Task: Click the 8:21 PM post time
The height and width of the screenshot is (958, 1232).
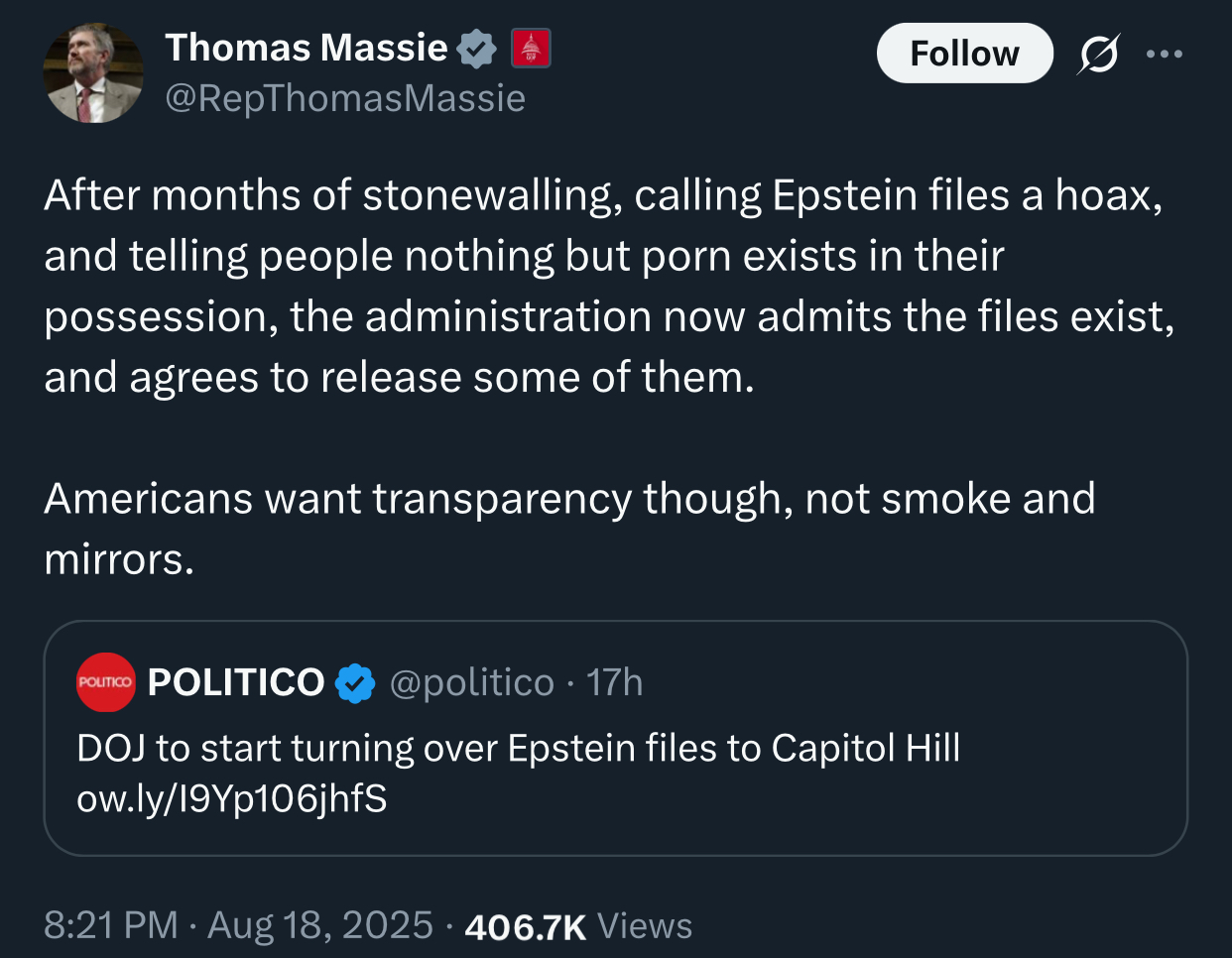Action: (111, 925)
